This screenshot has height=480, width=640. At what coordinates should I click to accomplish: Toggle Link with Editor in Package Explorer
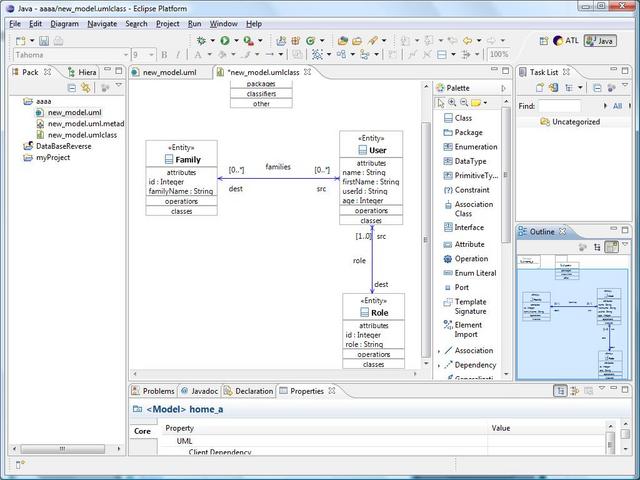[x=86, y=88]
